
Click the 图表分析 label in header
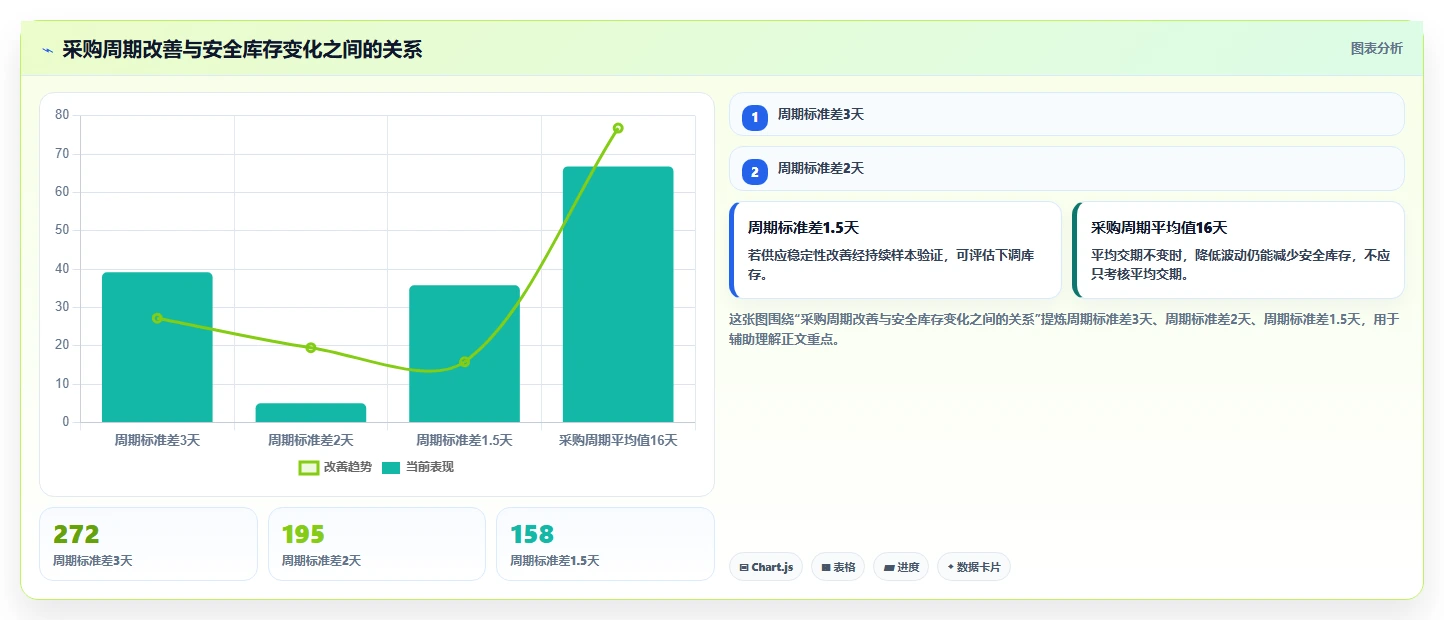(x=1376, y=48)
